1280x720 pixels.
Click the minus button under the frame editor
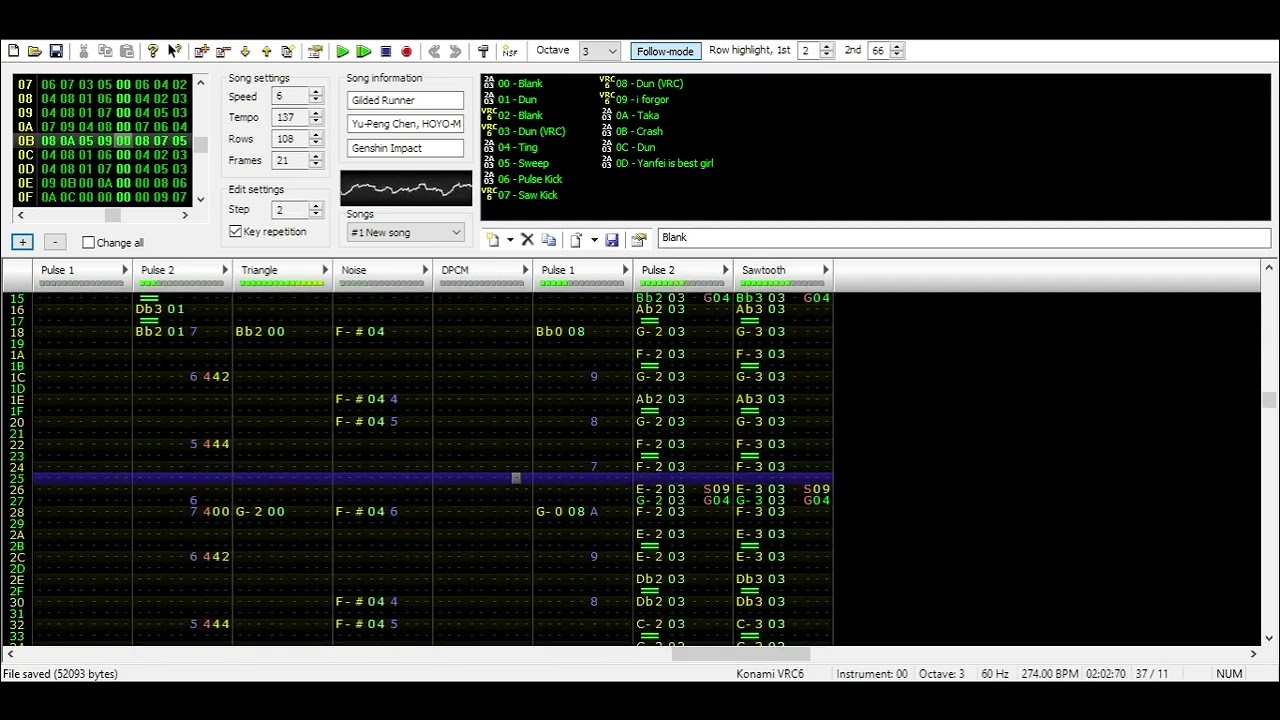click(56, 242)
